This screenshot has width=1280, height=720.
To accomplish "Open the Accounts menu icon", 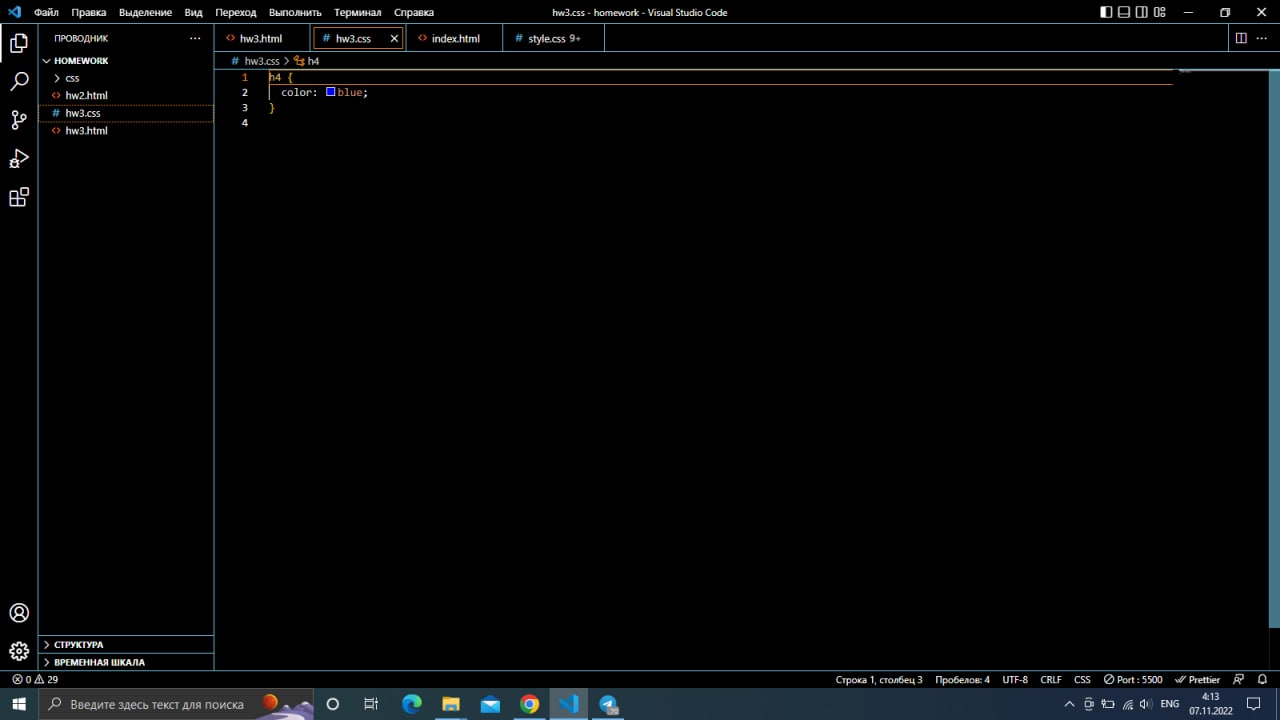I will click(19, 613).
